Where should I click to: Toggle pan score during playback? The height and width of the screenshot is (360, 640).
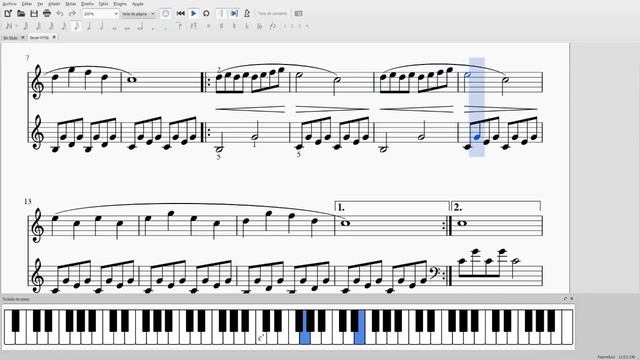234,13
